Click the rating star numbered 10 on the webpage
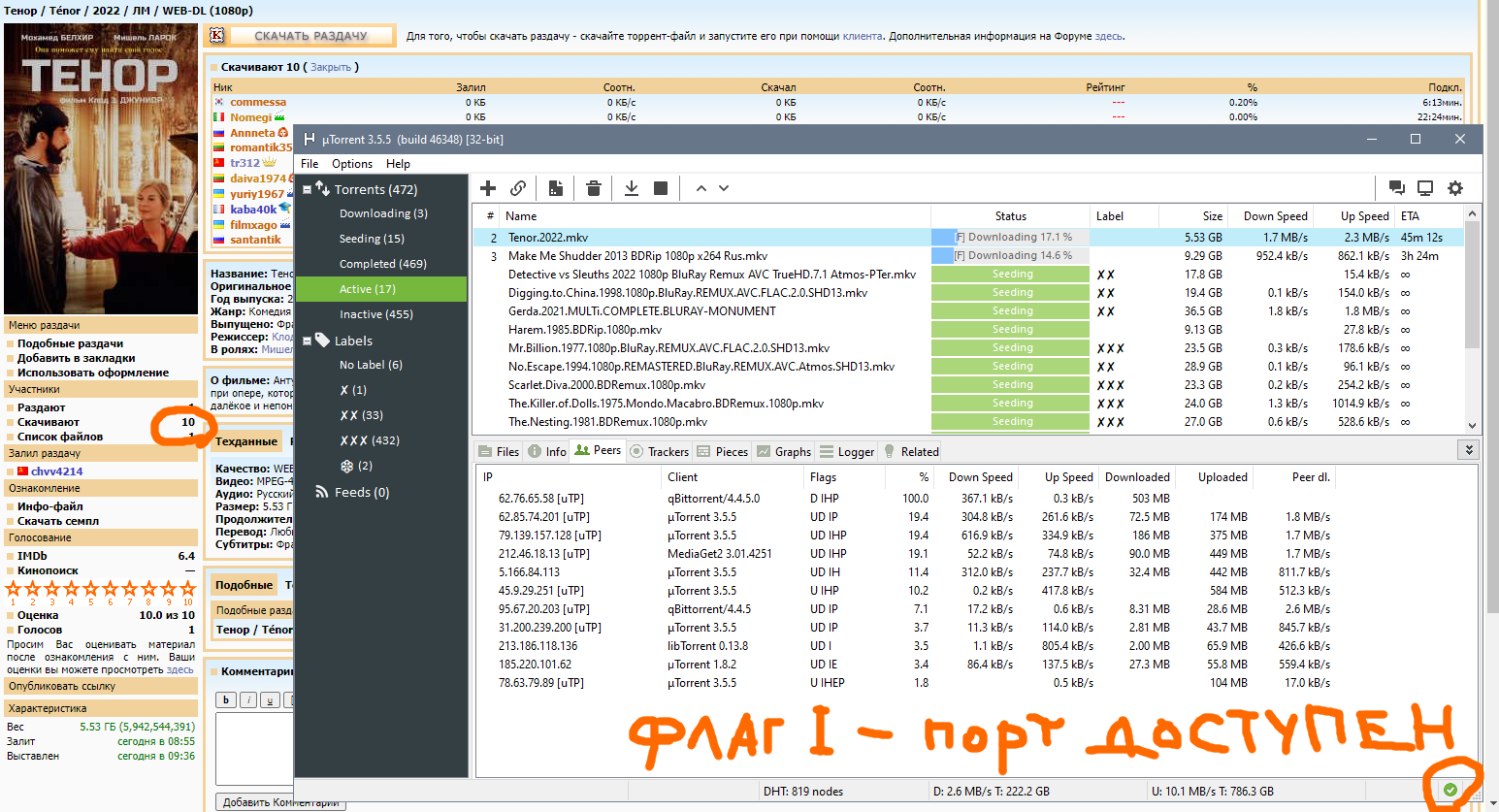This screenshot has width=1499, height=812. point(188,589)
